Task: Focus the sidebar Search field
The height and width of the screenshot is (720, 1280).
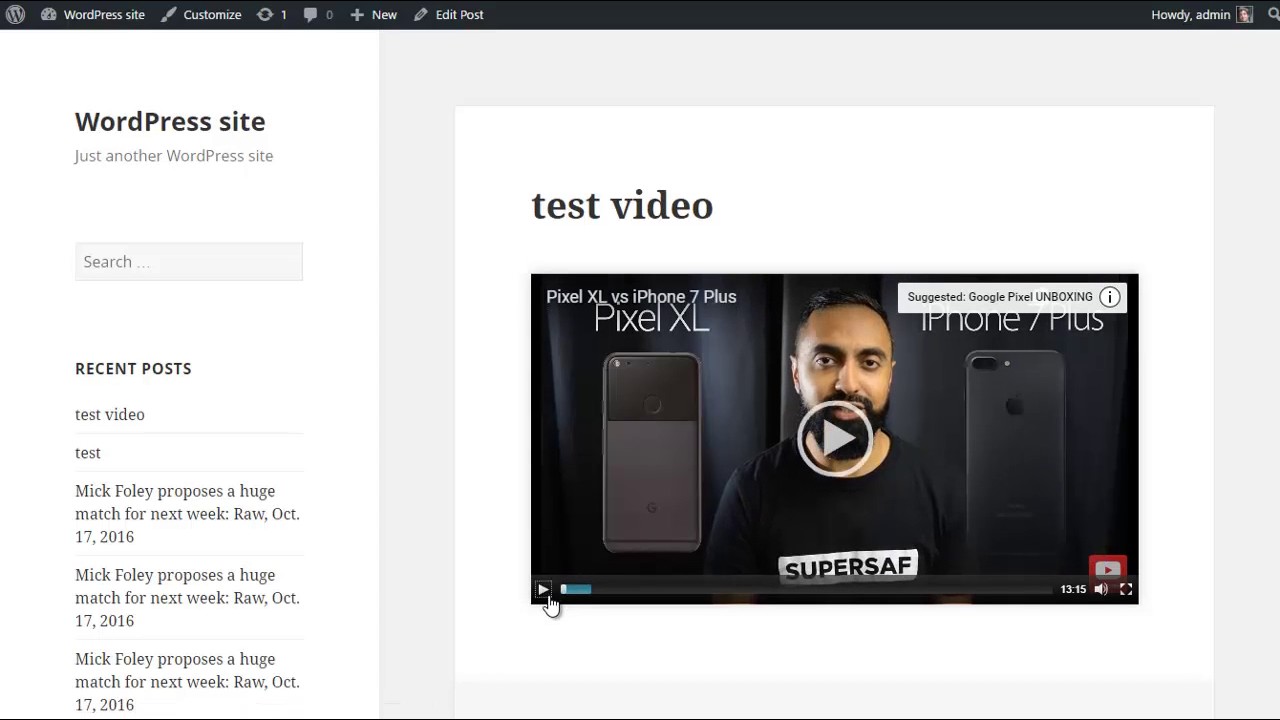Action: 189,261
